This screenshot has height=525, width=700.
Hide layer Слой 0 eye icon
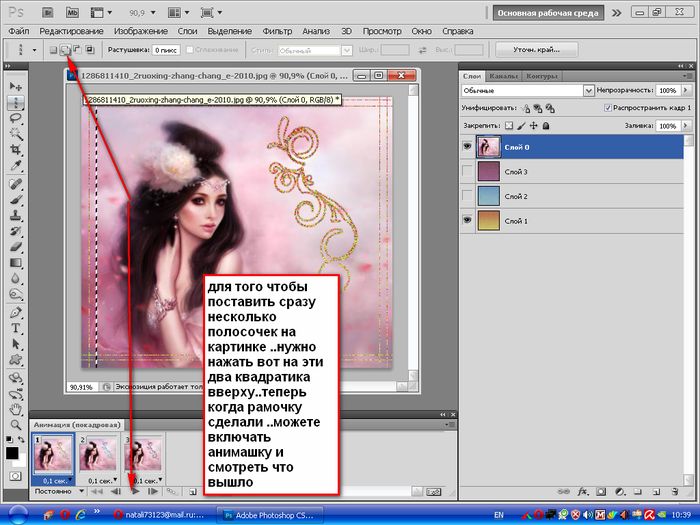467,146
